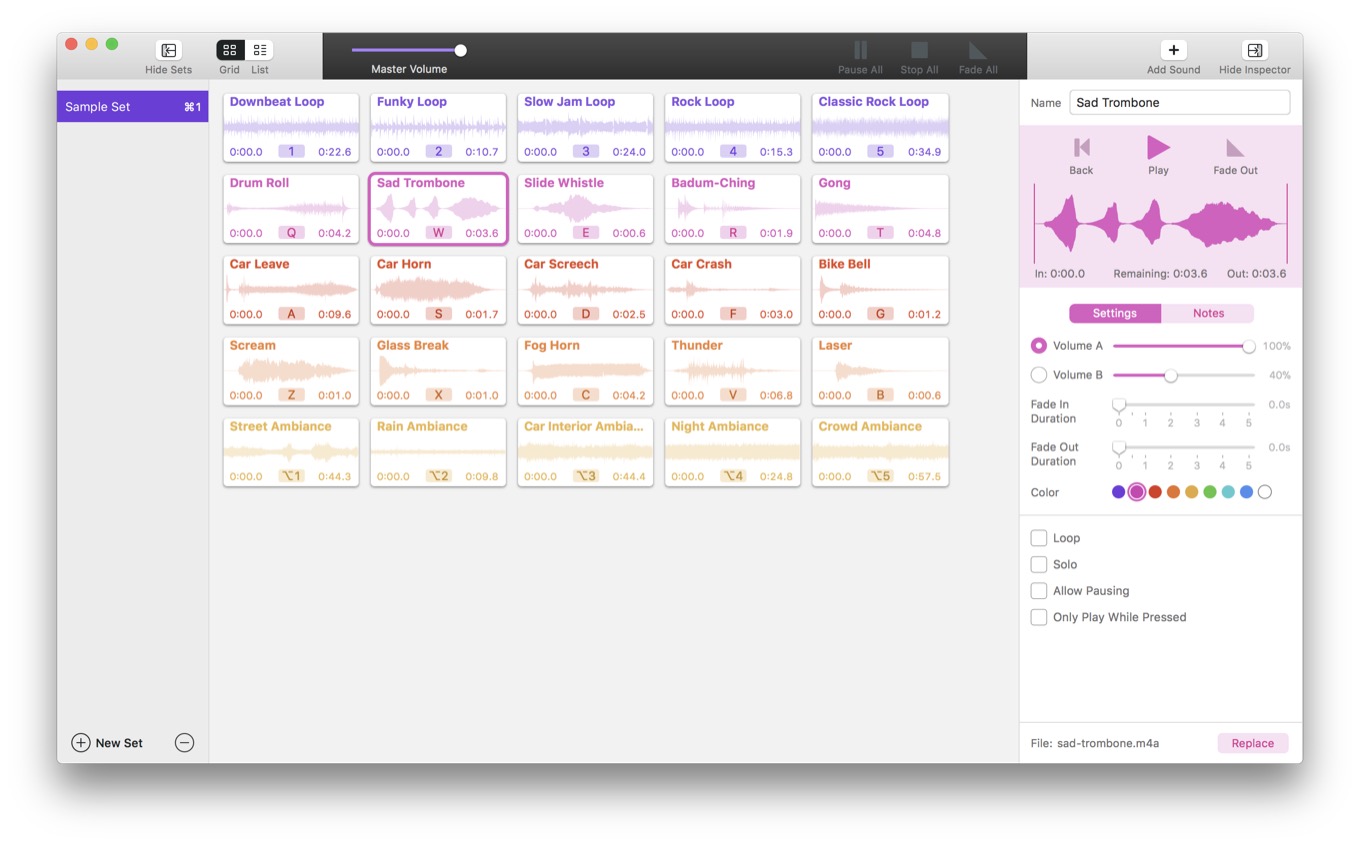
Task: Add Sound using the toolbar icon
Action: point(1172,52)
